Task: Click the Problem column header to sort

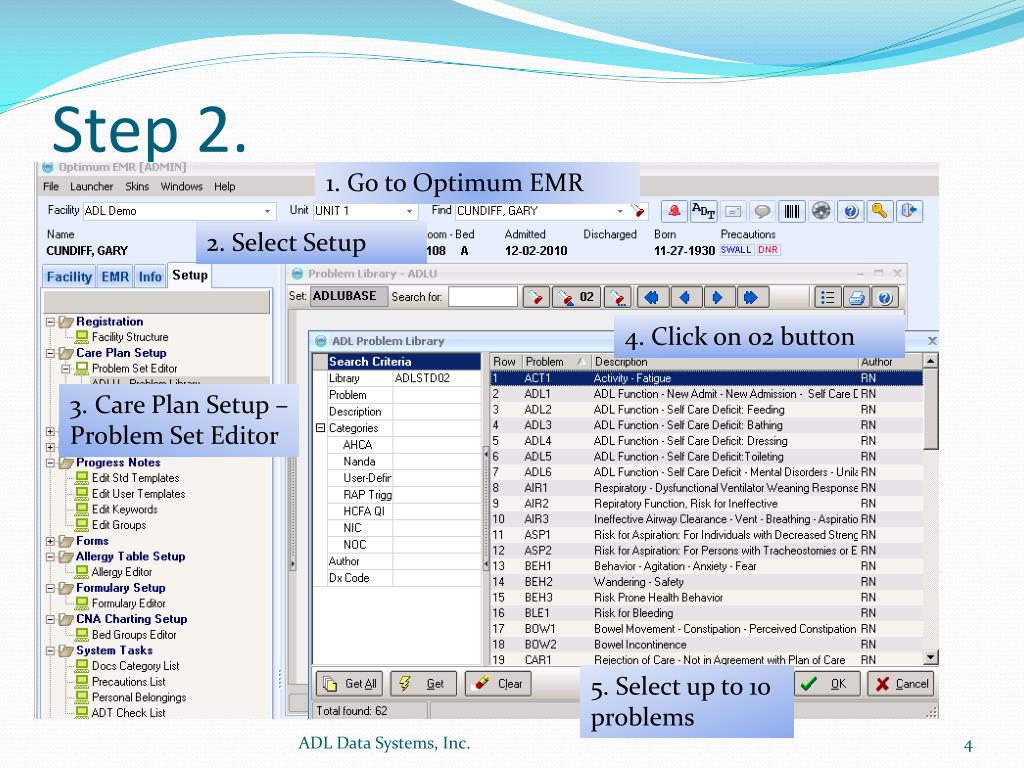Action: [x=555, y=362]
